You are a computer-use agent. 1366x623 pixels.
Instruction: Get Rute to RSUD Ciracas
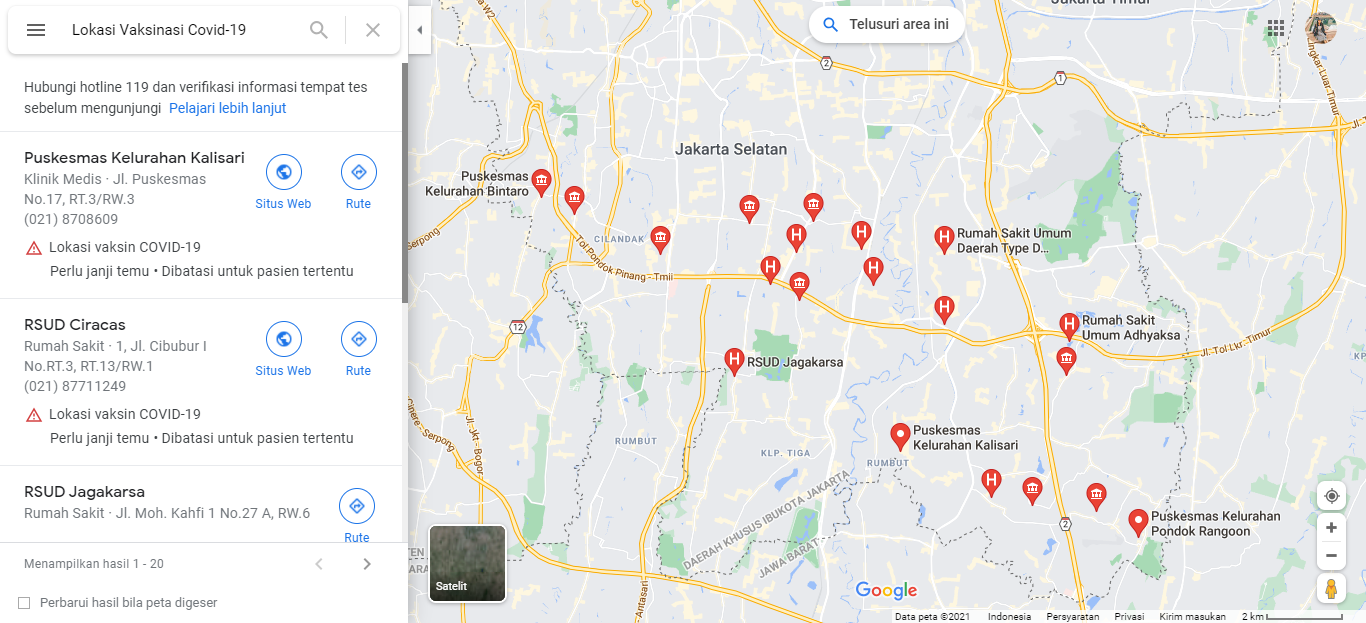pos(358,350)
